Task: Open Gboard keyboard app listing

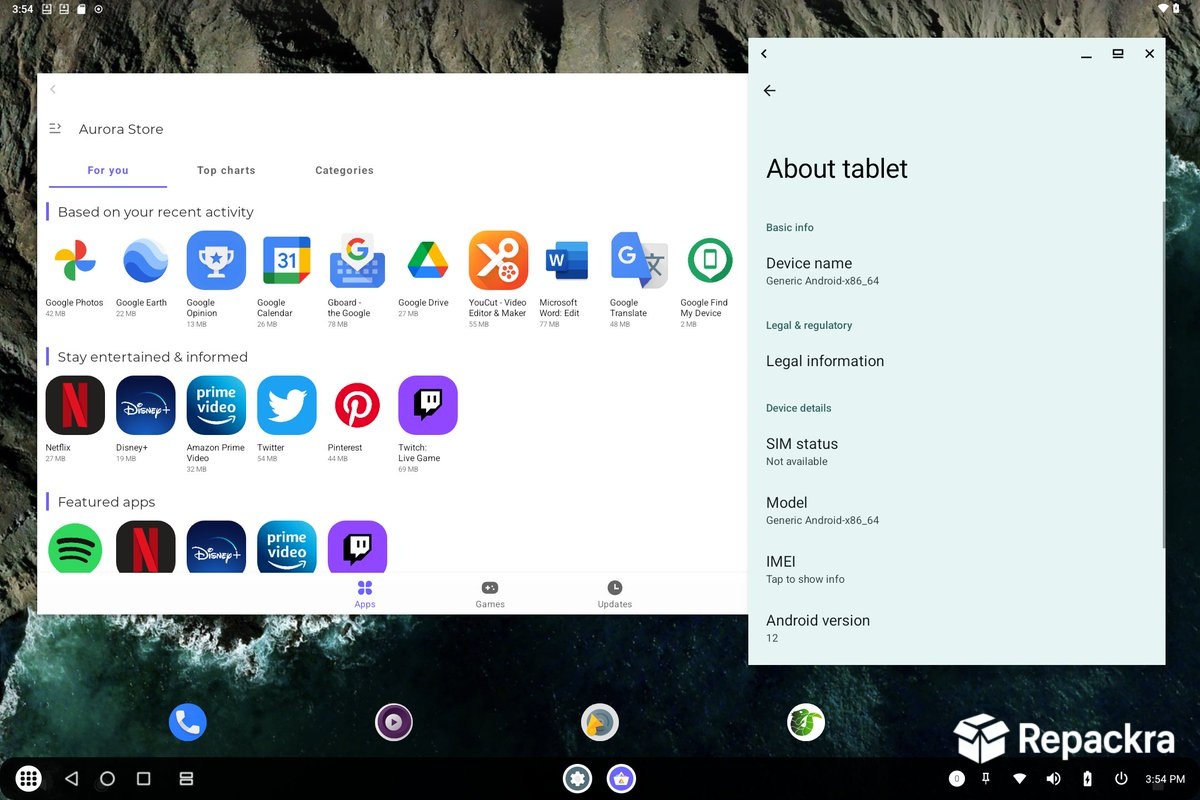Action: click(x=357, y=261)
